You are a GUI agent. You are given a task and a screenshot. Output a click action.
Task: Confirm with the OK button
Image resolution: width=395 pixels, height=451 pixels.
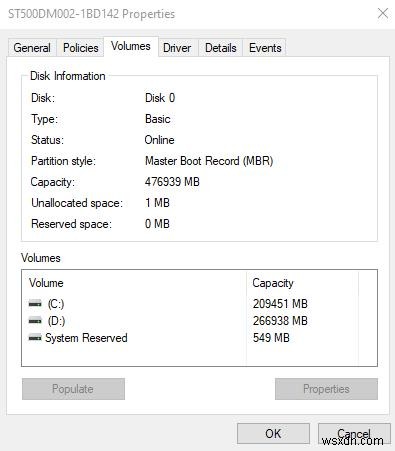pyautogui.click(x=273, y=434)
